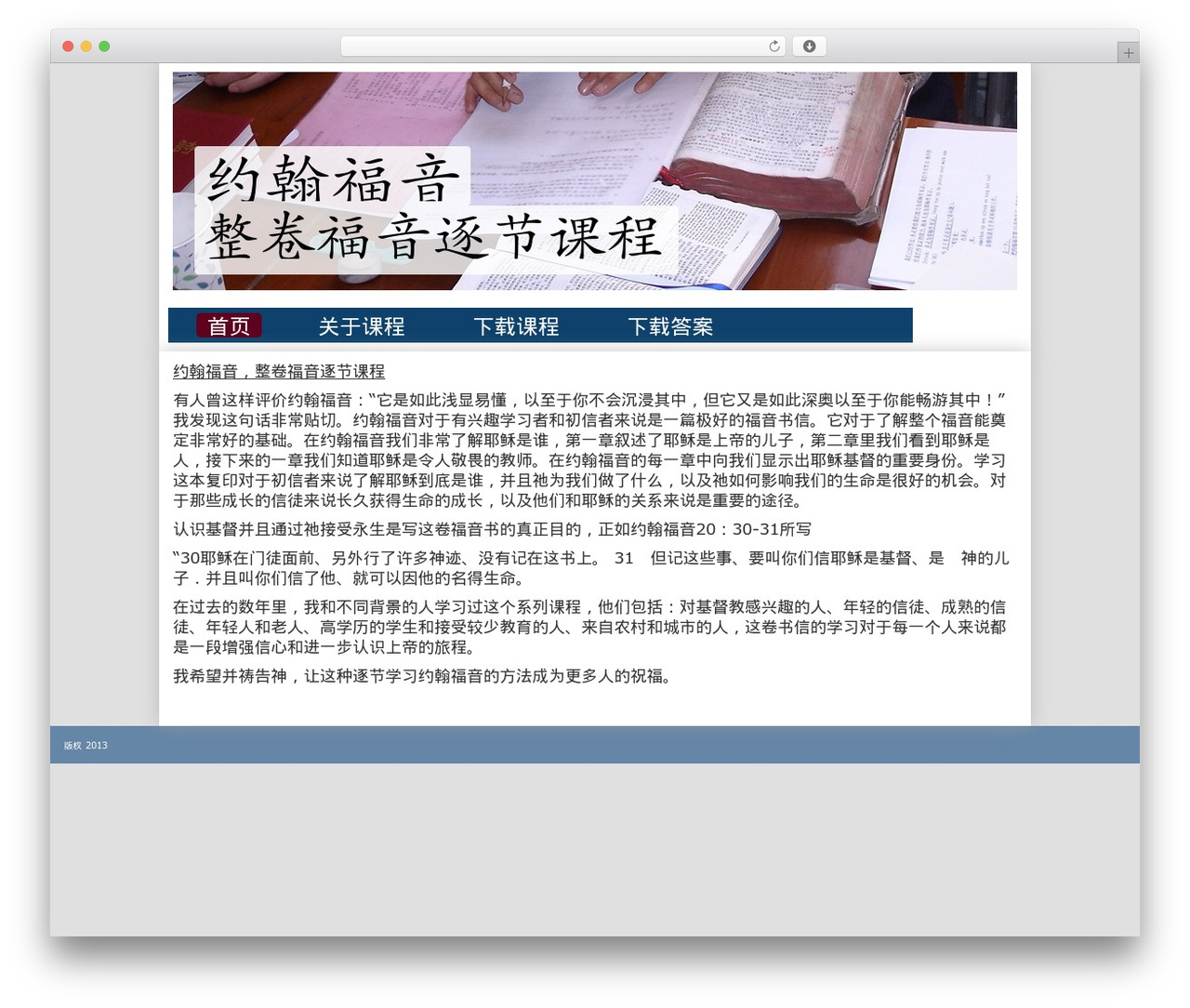
Task: Maximize the window with the green button
Action: pyautogui.click(x=104, y=46)
